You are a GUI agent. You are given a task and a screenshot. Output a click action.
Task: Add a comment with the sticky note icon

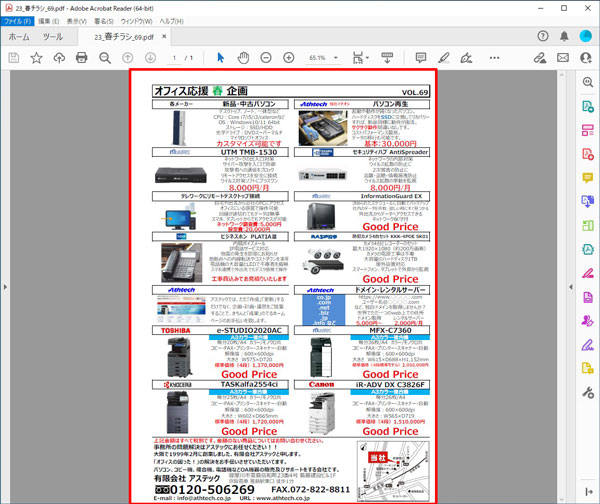(x=420, y=58)
